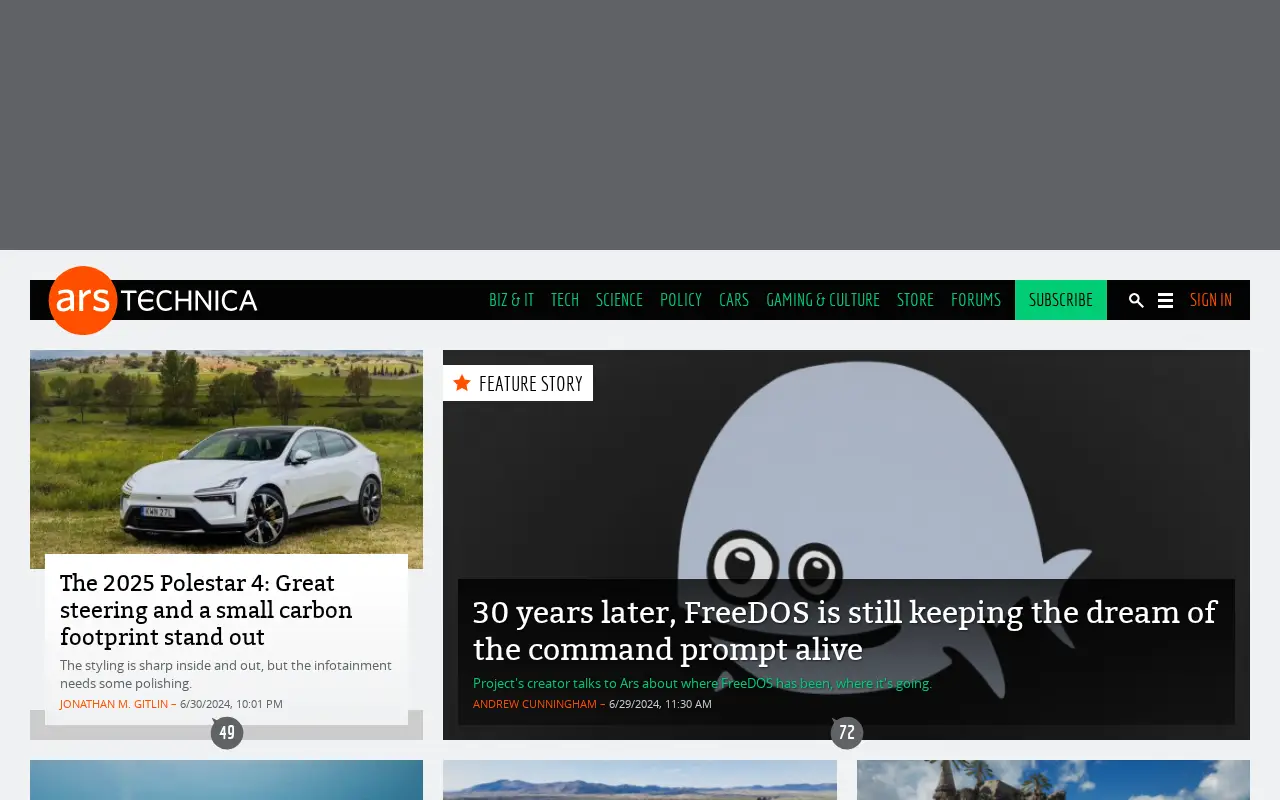Click the FreeDOS subtitle about project's creator
The height and width of the screenshot is (800, 1280).
pos(702,683)
